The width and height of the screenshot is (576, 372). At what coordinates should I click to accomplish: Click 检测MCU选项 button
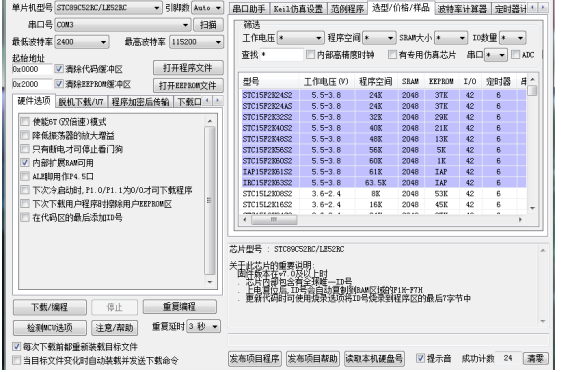(50, 328)
